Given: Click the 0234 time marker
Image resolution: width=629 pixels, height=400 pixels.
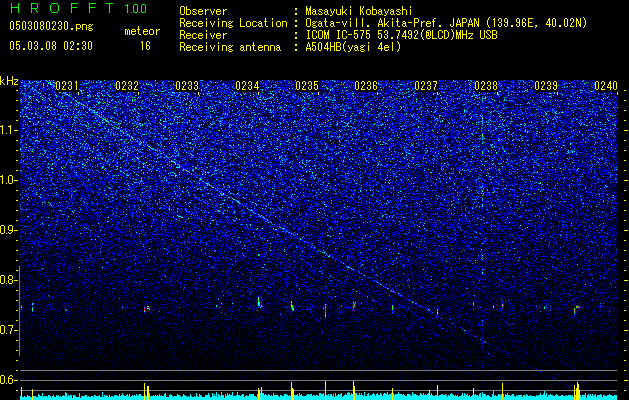Looking at the screenshot, I should point(247,86).
